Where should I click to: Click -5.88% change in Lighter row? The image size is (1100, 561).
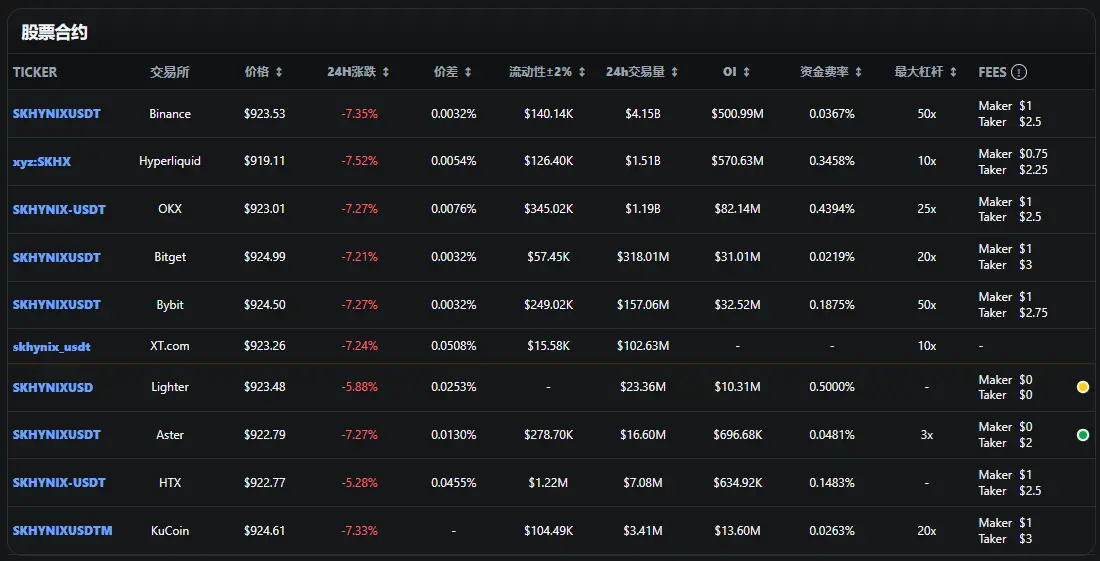(359, 387)
